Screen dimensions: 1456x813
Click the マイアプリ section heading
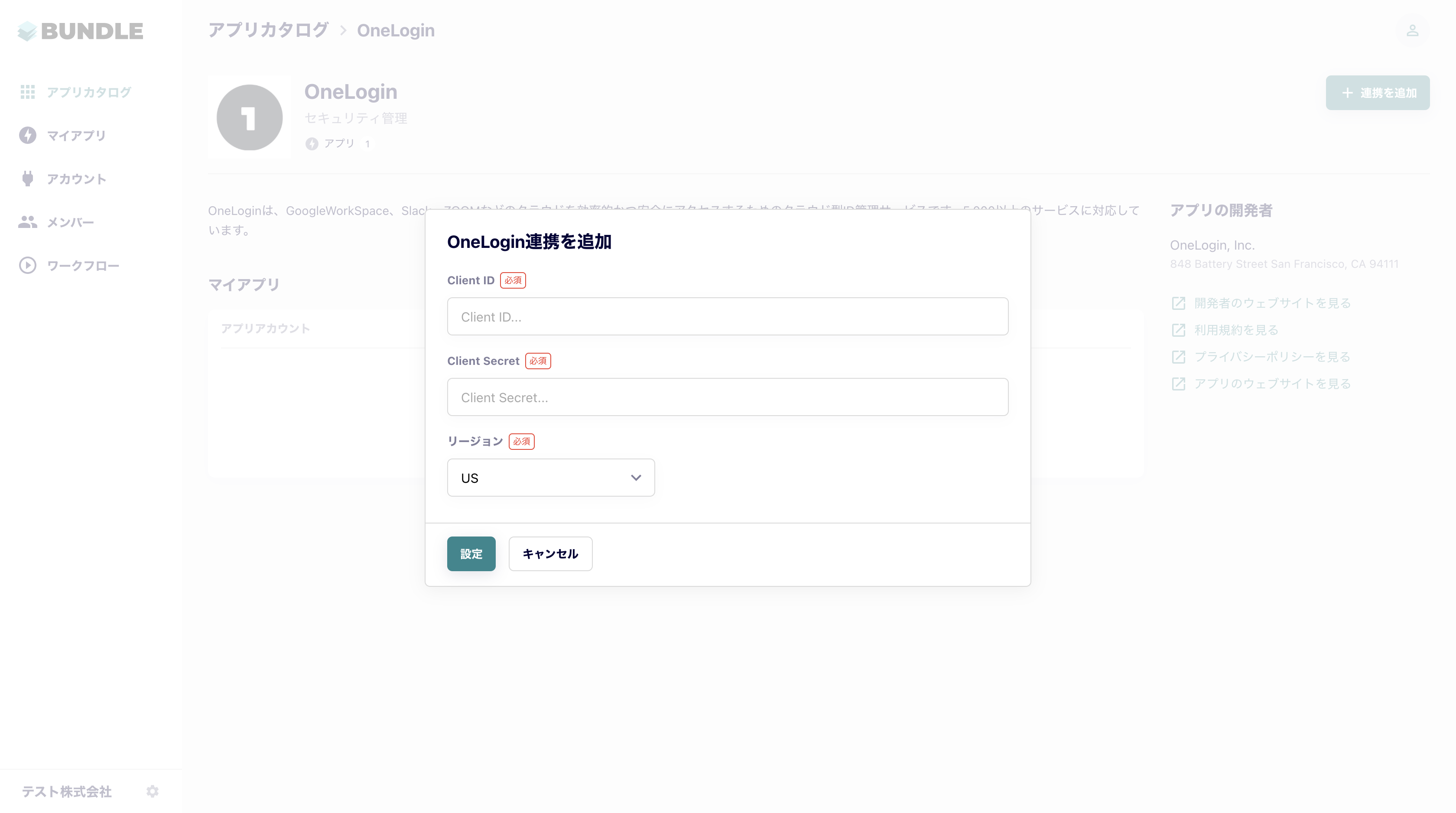[244, 284]
